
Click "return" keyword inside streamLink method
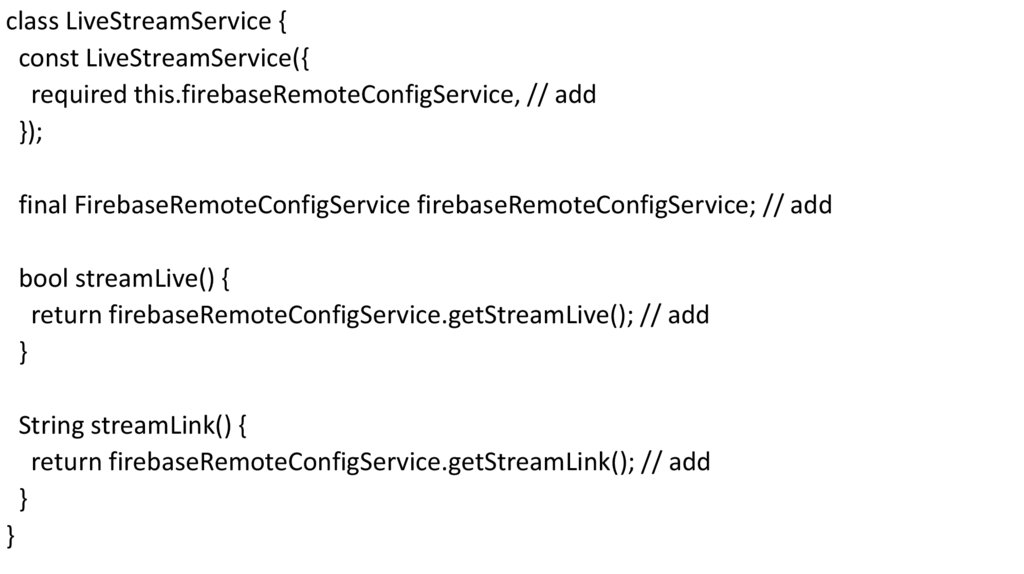(x=66, y=462)
